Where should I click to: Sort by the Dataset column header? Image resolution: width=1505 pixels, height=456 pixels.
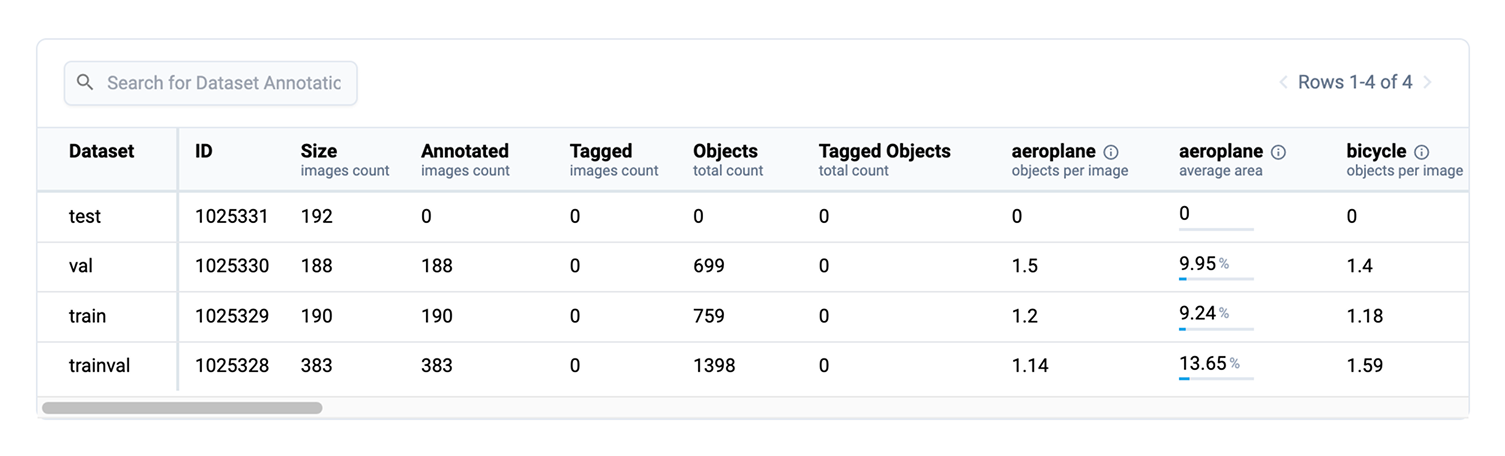(101, 152)
